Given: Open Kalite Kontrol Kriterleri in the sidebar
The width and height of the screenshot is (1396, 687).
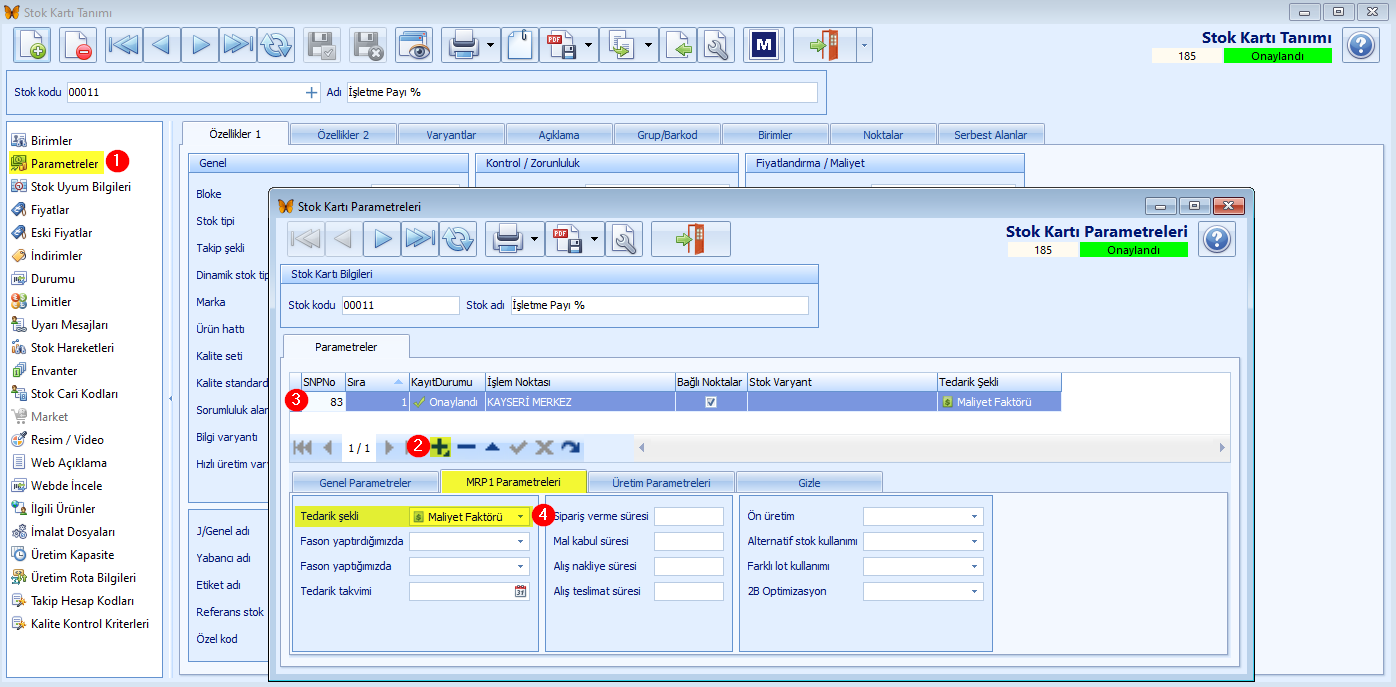Looking at the screenshot, I should 80,624.
